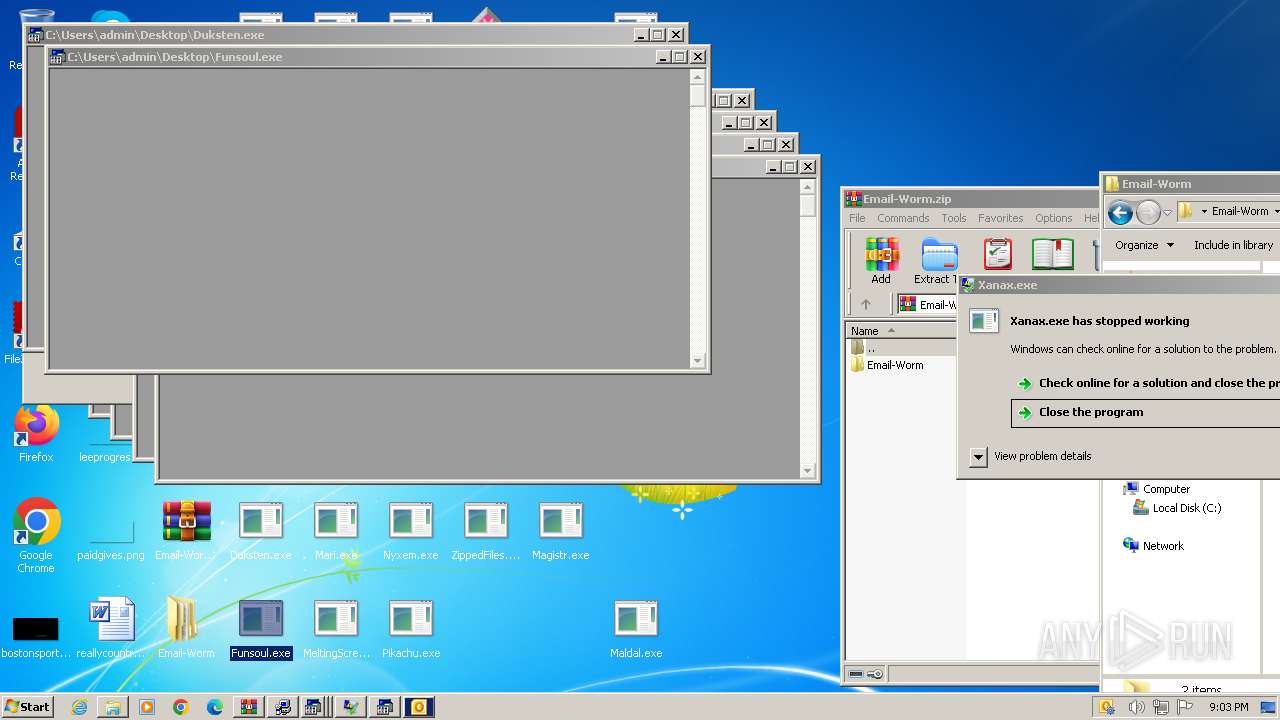Viewport: 1280px width, 720px height.
Task: Select the reallycountr... Word document icon
Action: tap(111, 629)
